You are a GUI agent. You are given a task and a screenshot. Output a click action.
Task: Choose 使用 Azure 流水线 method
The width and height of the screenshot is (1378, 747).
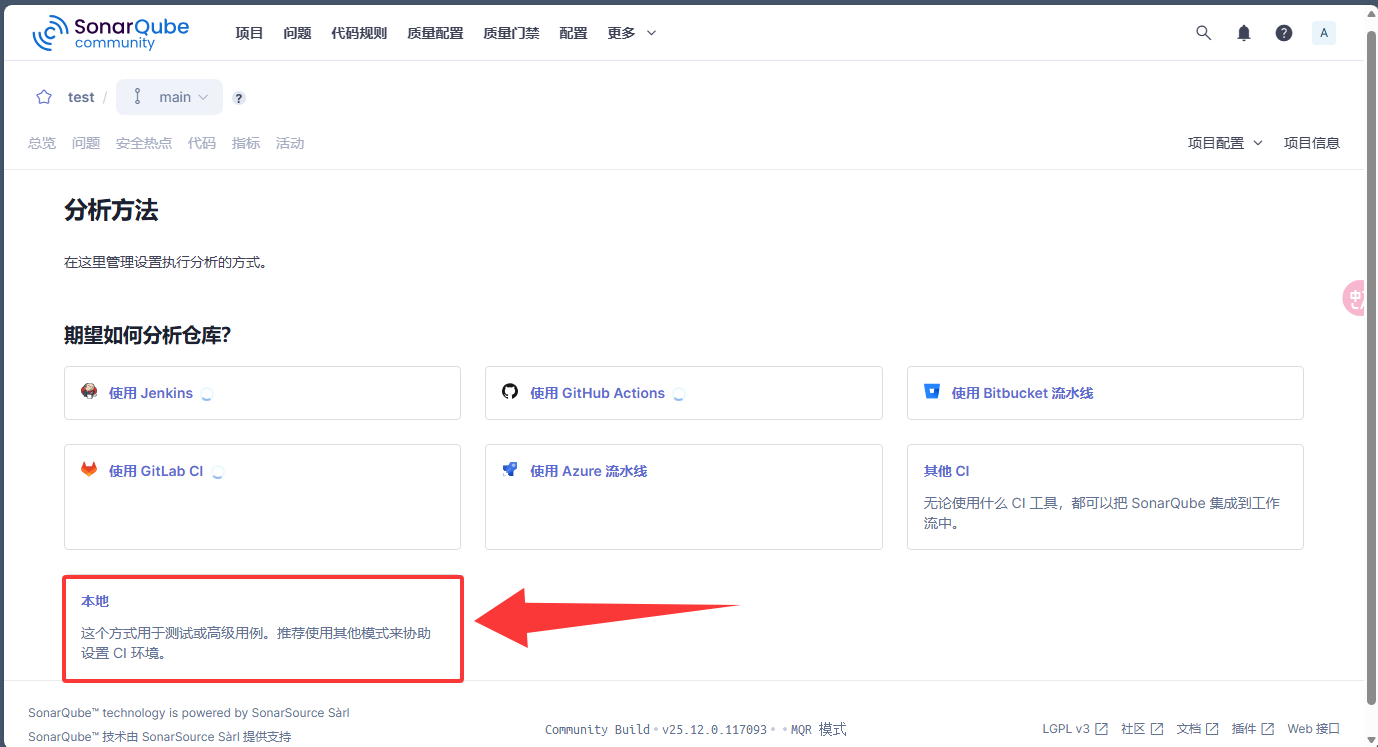tap(684, 497)
